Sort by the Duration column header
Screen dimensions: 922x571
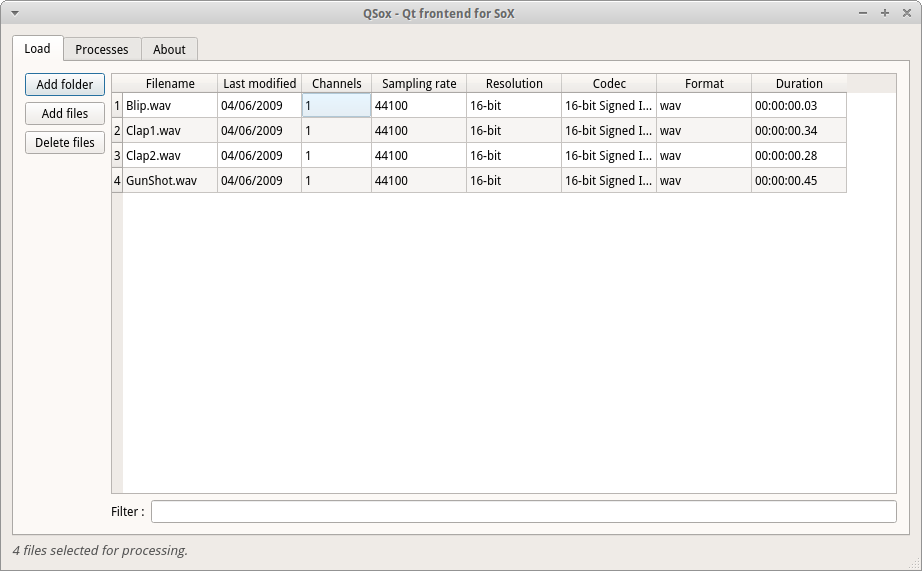click(x=799, y=84)
